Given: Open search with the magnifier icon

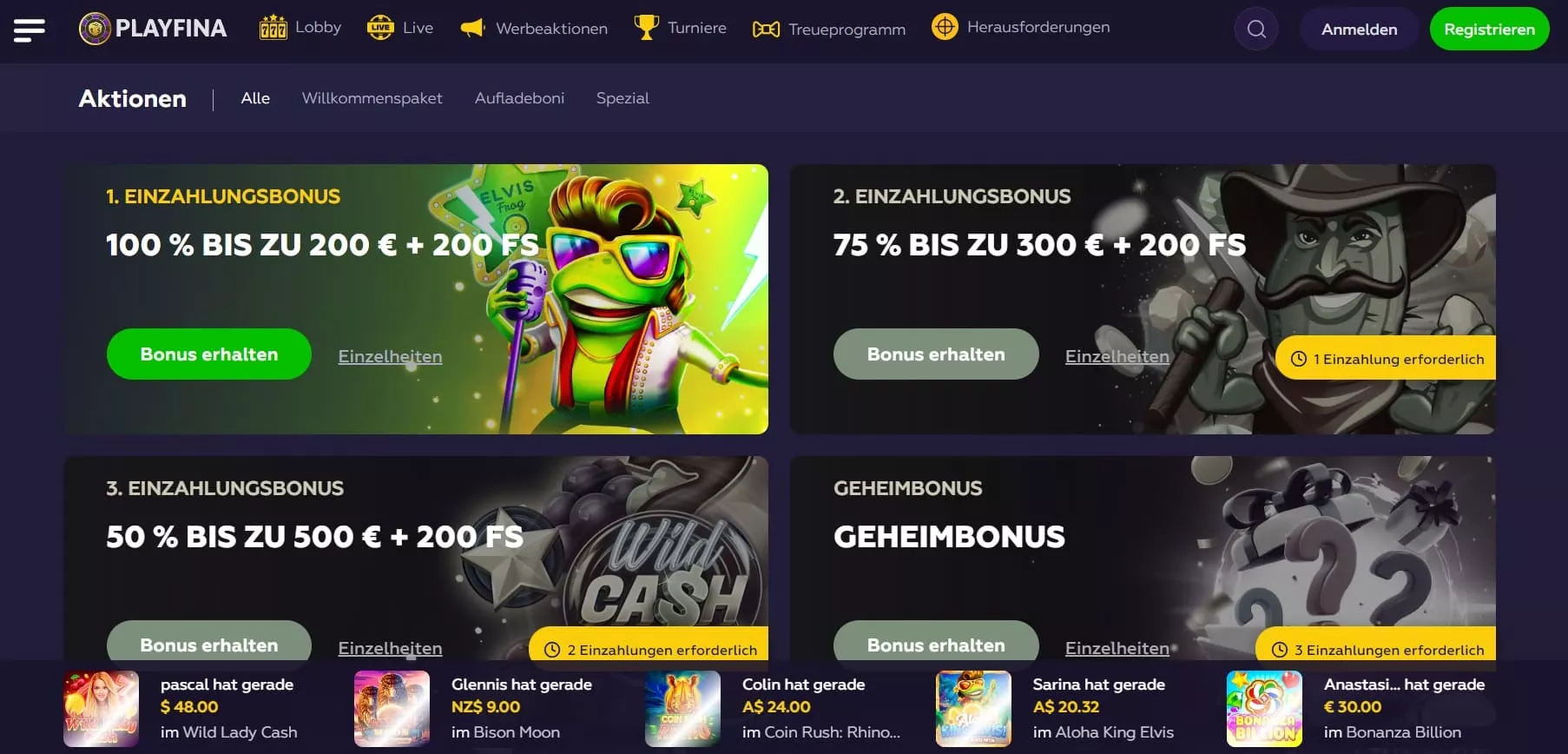Looking at the screenshot, I should click(1256, 29).
